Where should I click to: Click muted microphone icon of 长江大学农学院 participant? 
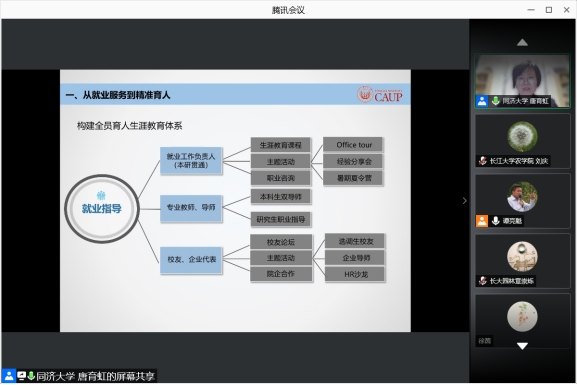pyautogui.click(x=483, y=161)
